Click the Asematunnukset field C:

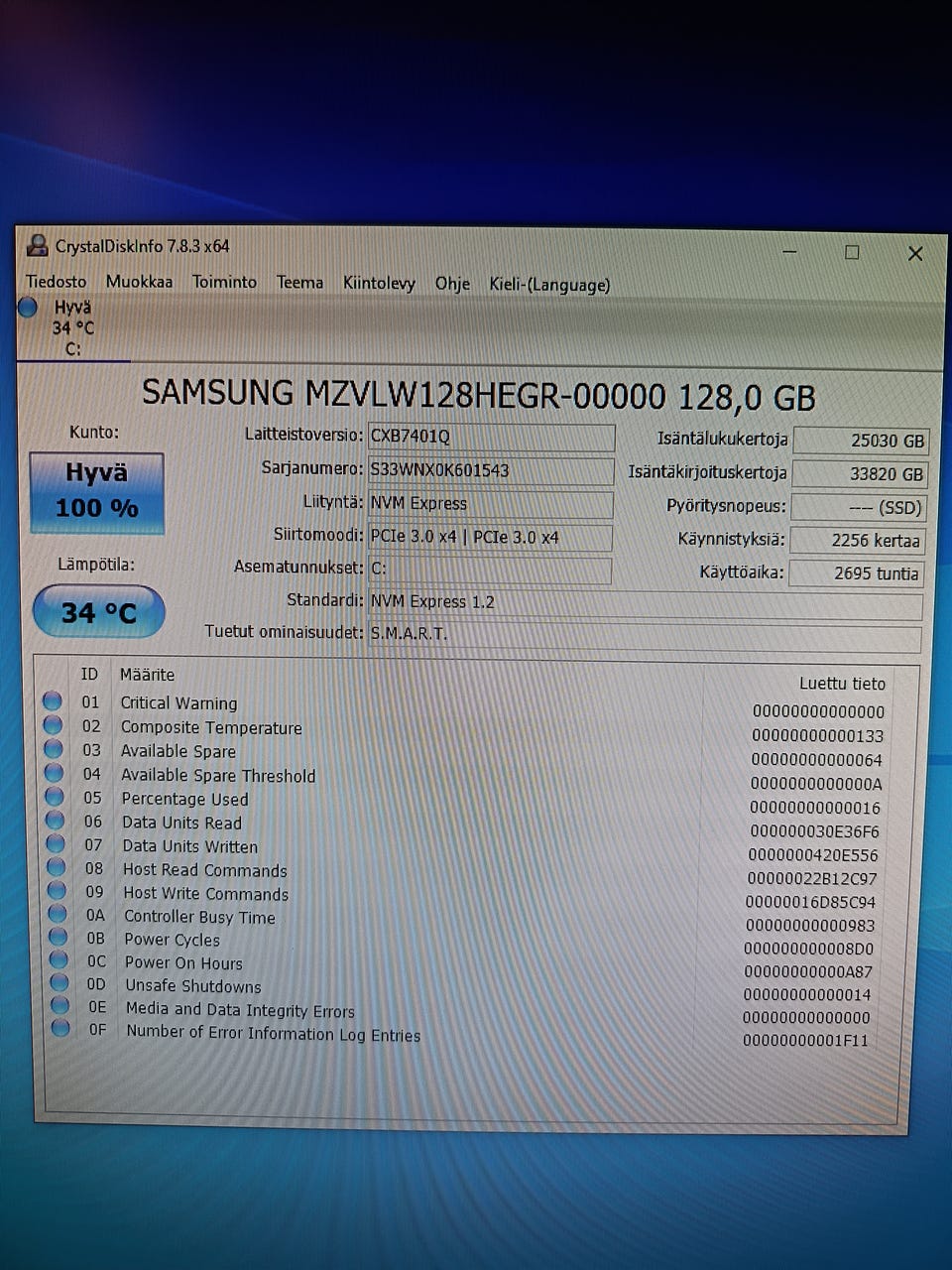tap(489, 570)
